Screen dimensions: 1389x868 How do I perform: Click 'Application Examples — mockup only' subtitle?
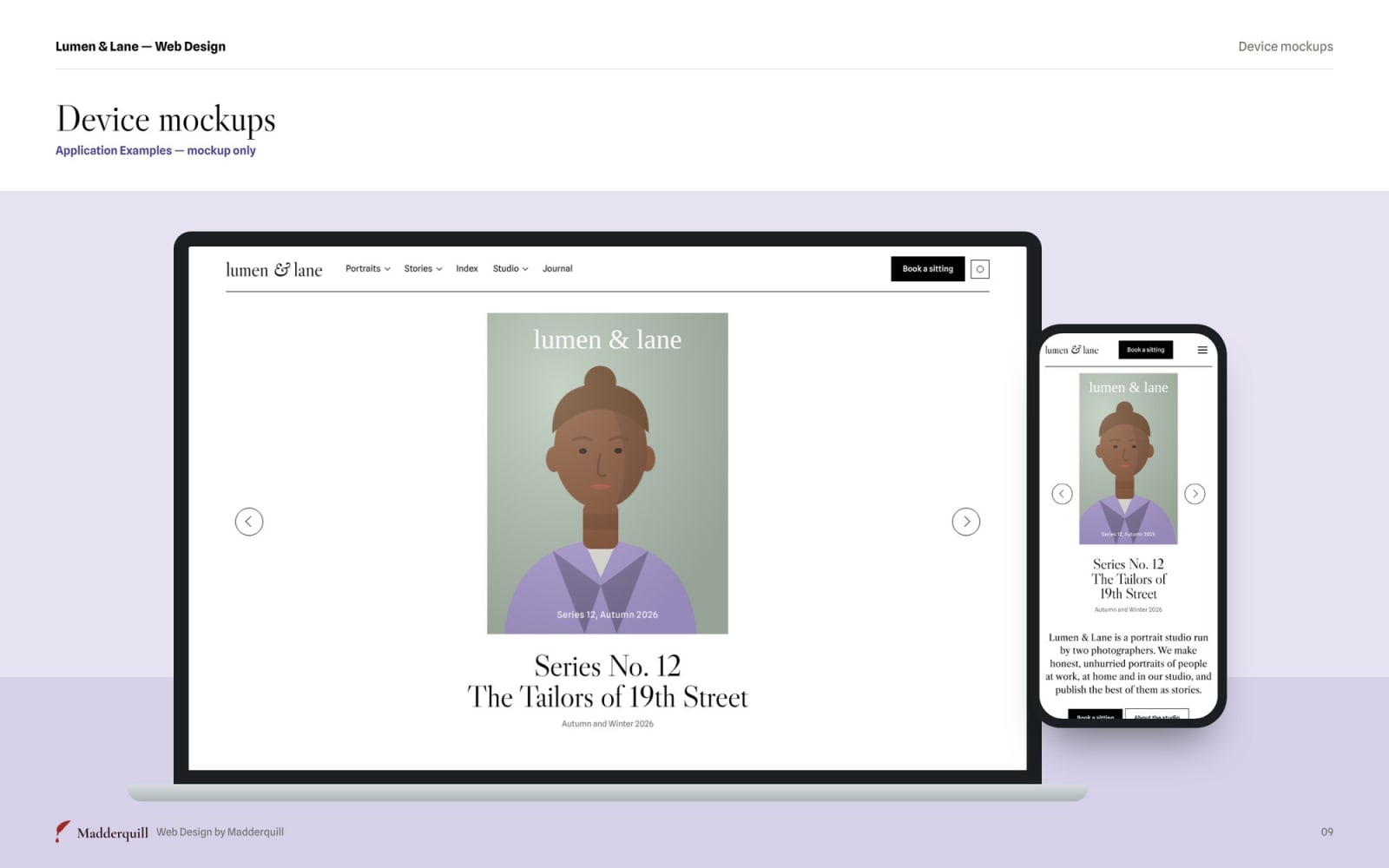155,150
